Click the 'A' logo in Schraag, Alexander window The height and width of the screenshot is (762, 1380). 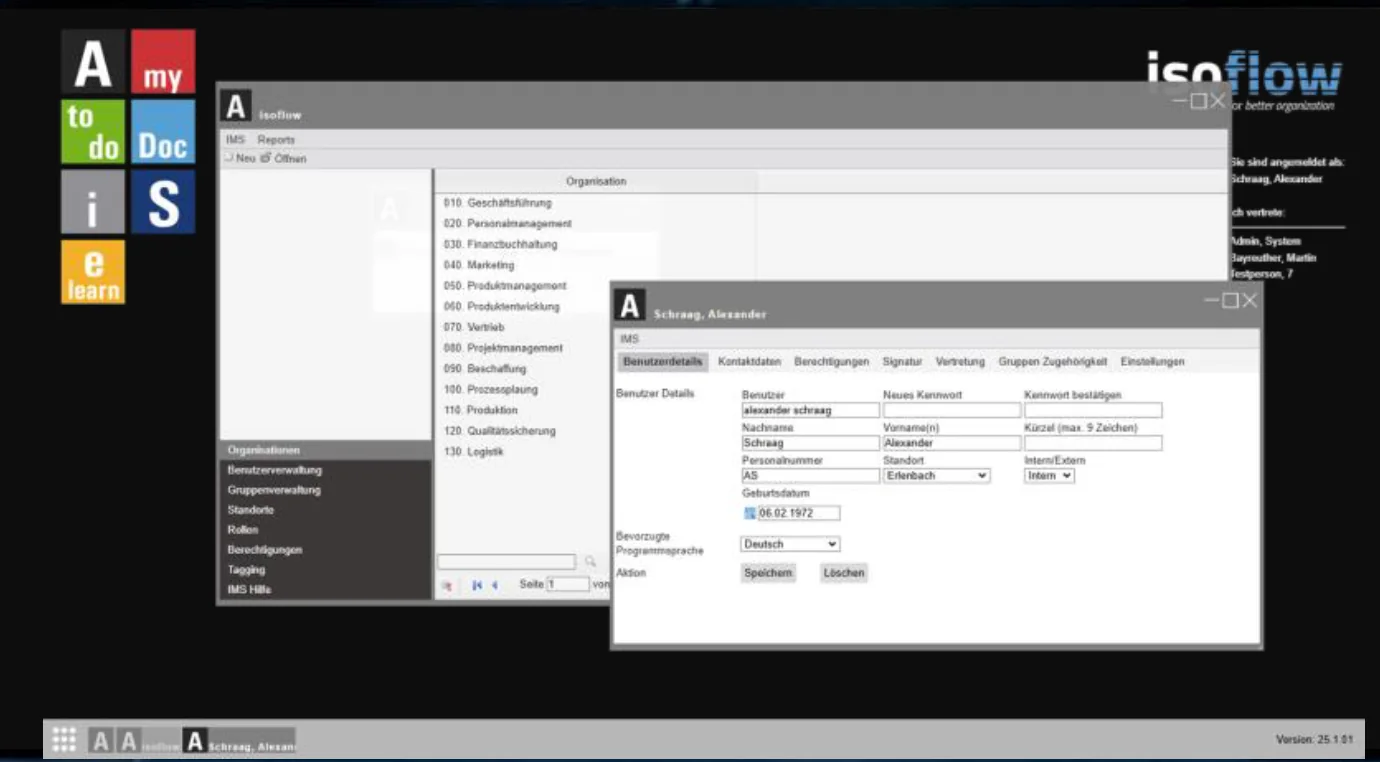click(x=630, y=306)
